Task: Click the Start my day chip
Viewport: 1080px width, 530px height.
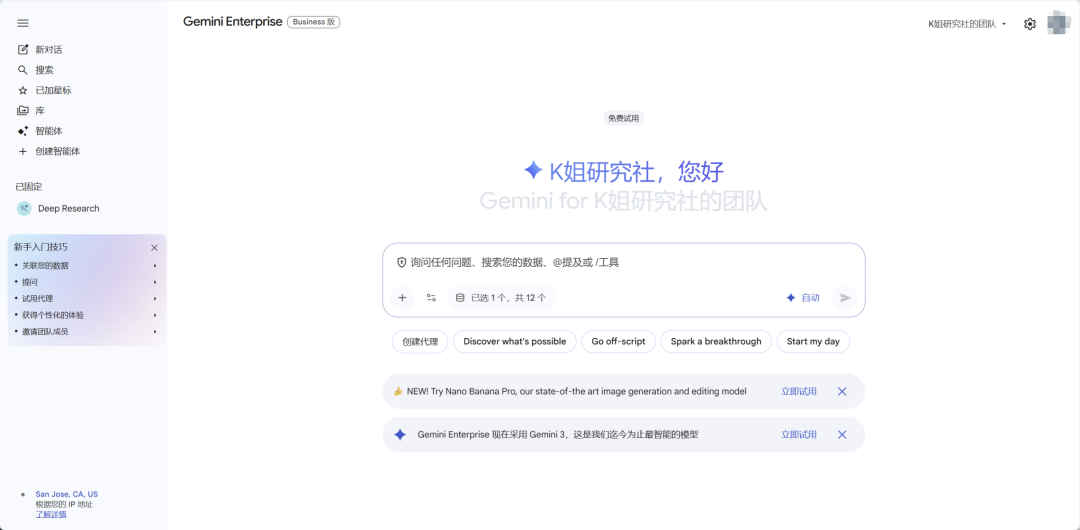Action: pos(813,341)
